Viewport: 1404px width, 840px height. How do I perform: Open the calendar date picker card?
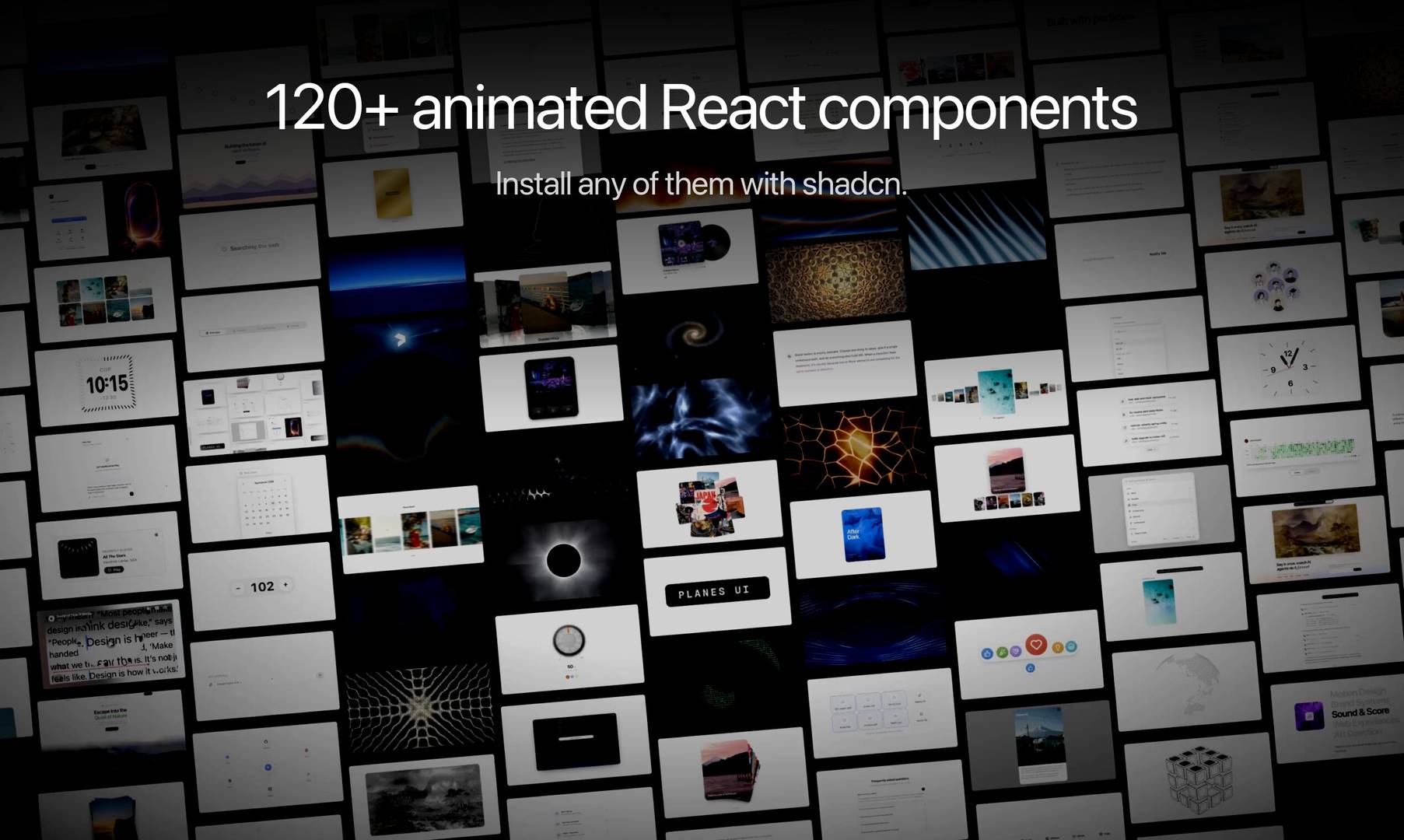tap(258, 499)
